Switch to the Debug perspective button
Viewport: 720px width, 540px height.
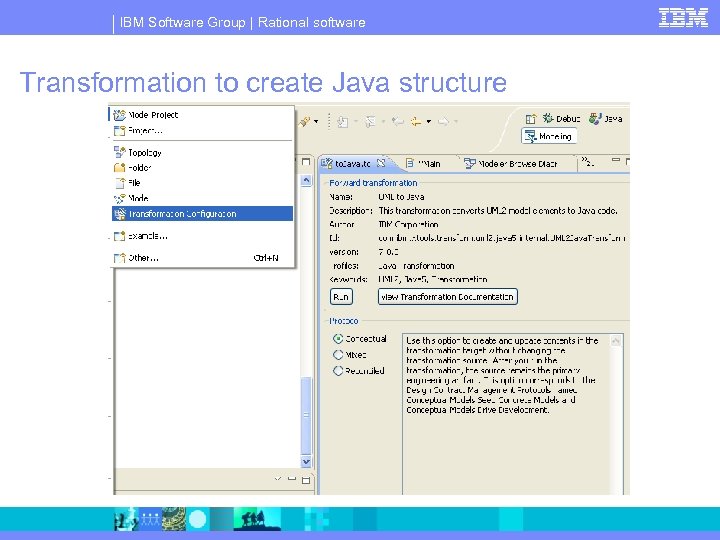[x=562, y=118]
